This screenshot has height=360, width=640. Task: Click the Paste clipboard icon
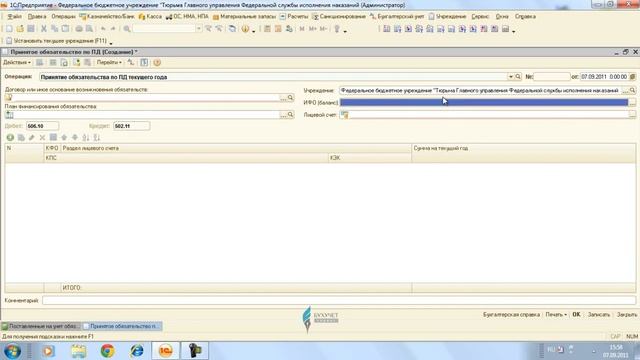point(65,29)
